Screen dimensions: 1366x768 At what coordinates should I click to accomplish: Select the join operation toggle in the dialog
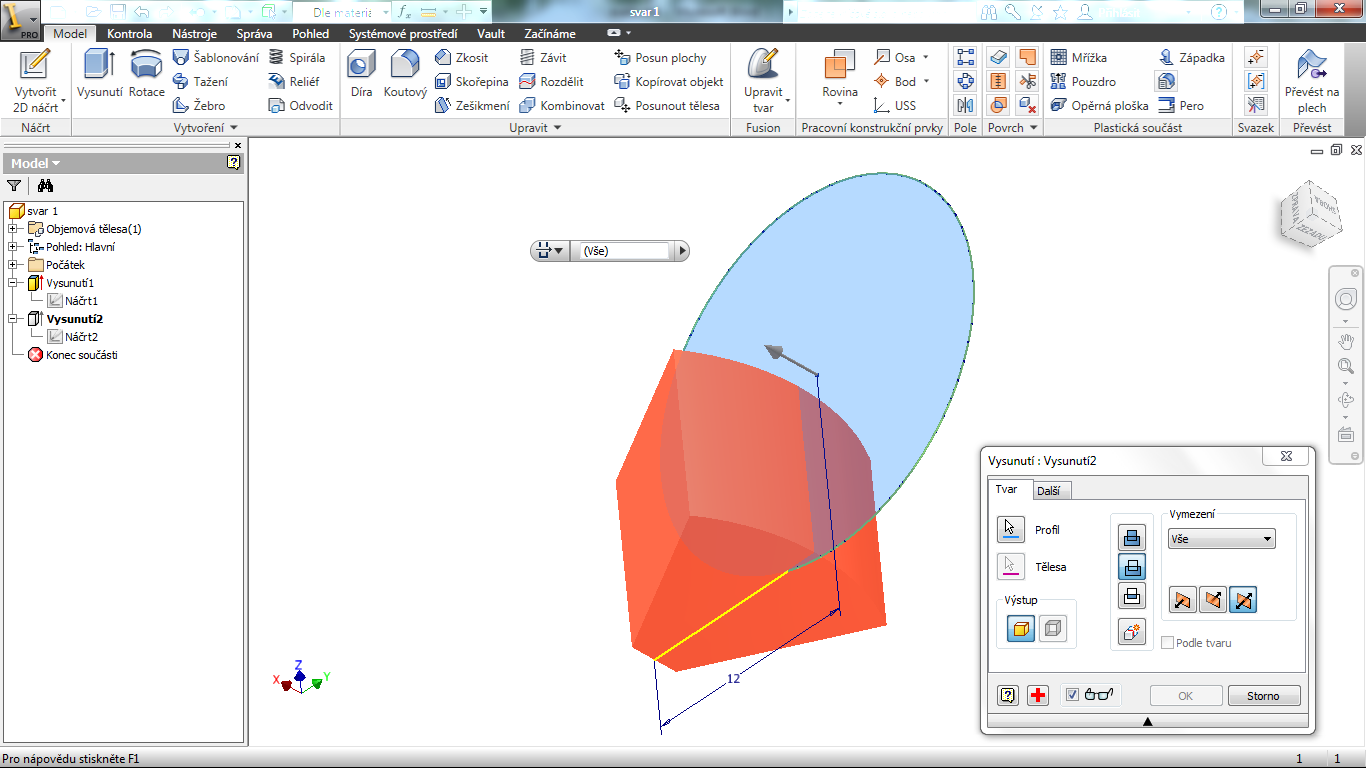(x=1132, y=537)
